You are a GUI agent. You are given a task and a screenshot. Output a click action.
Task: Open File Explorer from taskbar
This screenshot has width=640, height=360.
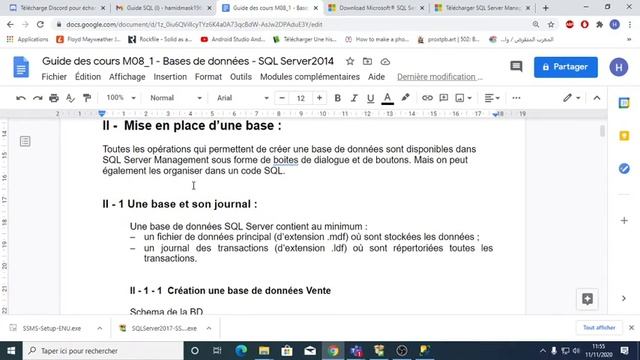pyautogui.click(x=264, y=351)
